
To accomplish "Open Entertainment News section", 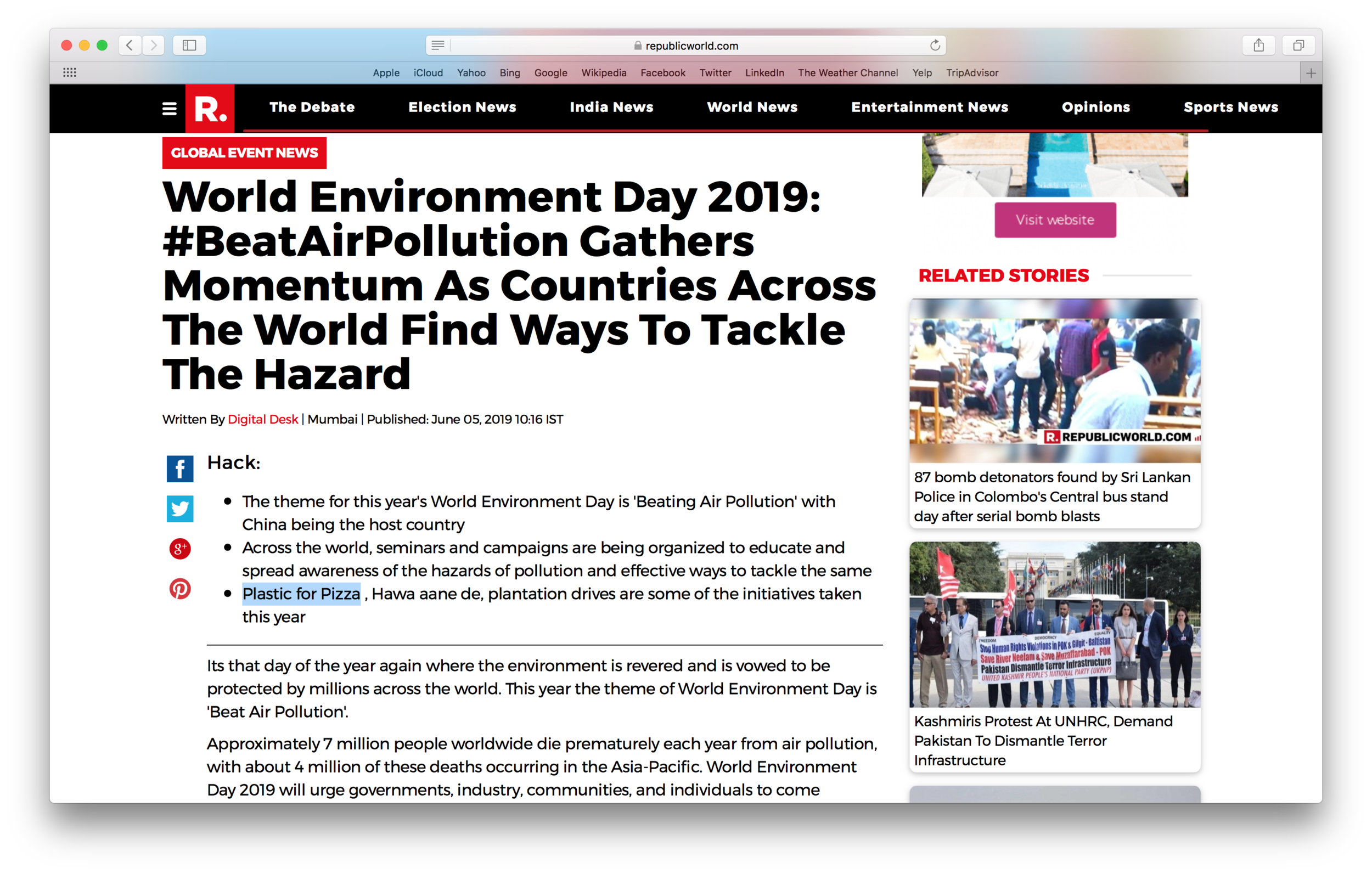I will click(x=929, y=107).
